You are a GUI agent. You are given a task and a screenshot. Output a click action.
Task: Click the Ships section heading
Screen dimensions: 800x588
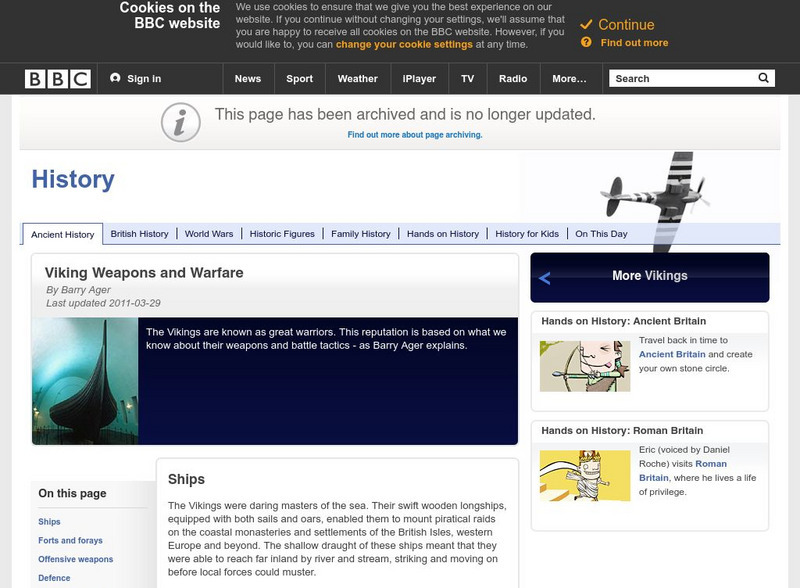coord(186,479)
